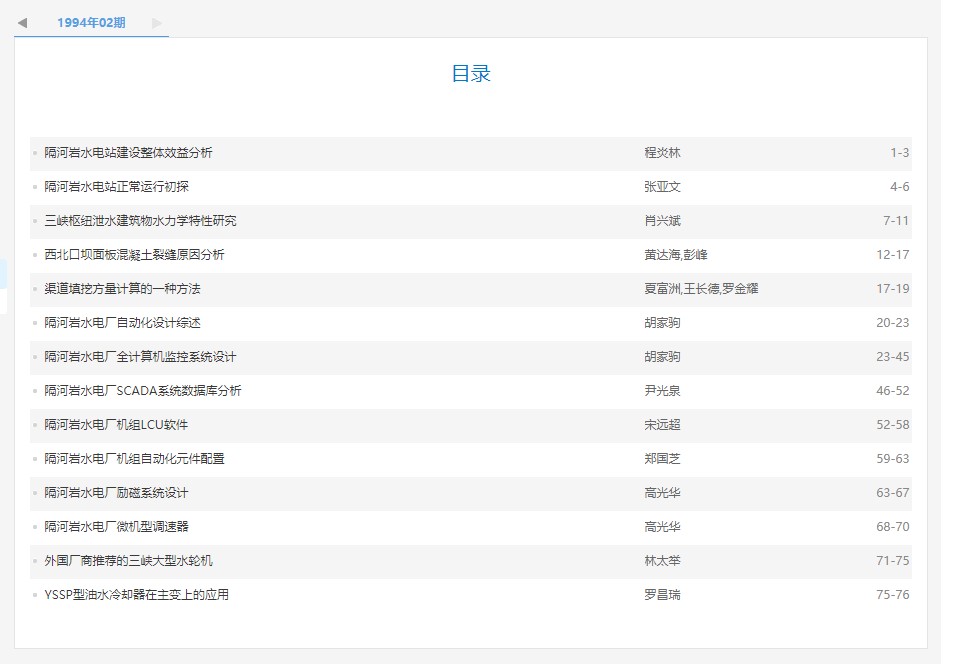The width and height of the screenshot is (953, 669).
Task: Open article 隔河岩水电厂全计算机监控系统设计
Action: pos(140,357)
